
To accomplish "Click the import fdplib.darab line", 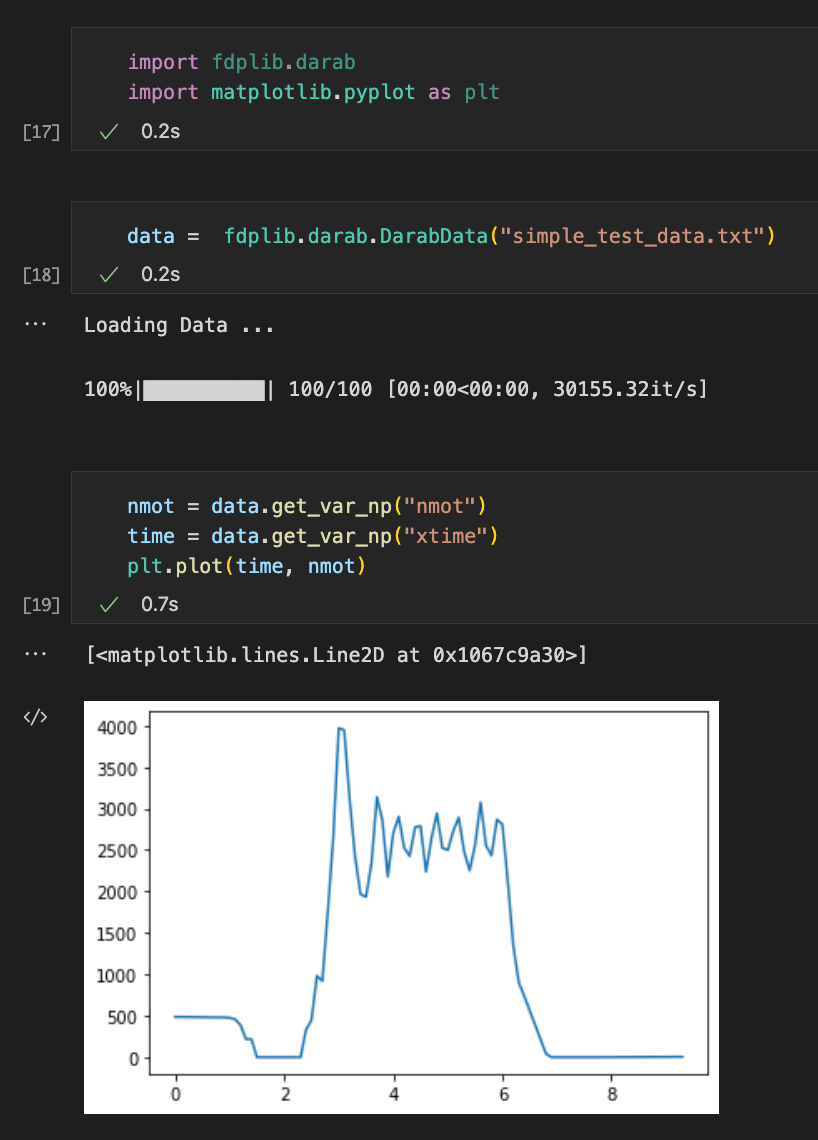I will coord(240,62).
